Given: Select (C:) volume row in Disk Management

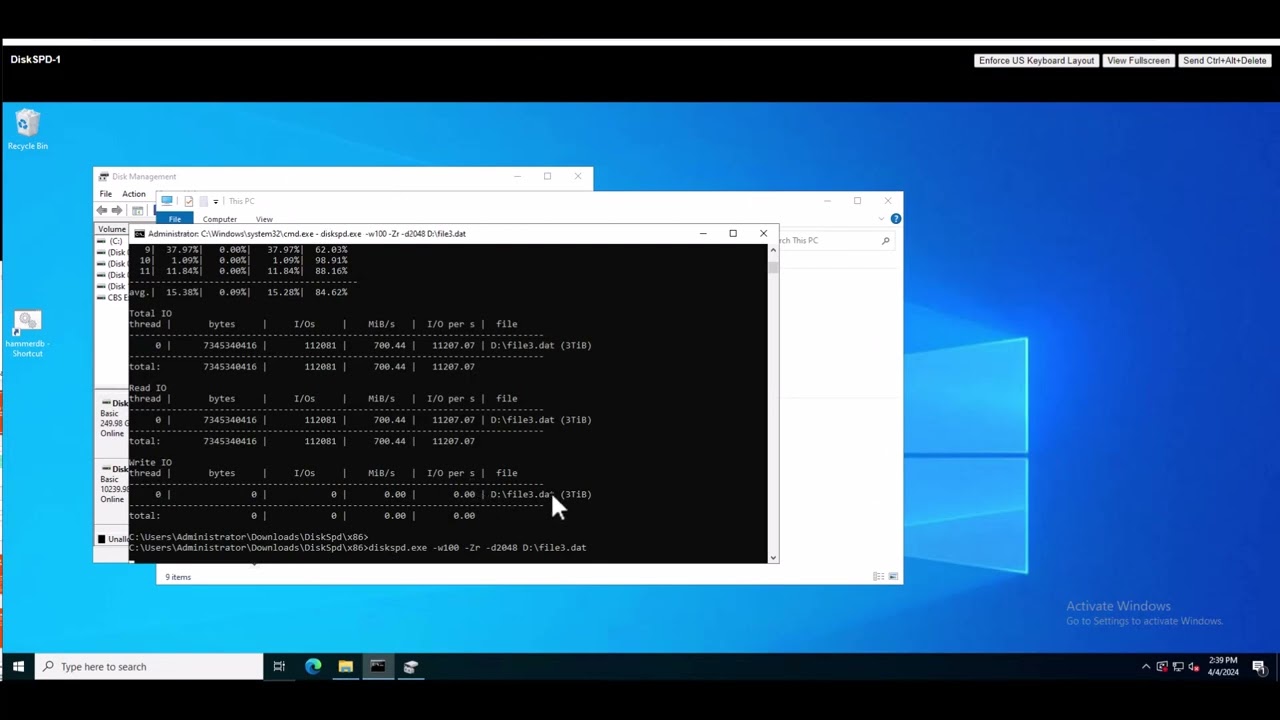Looking at the screenshot, I should pyautogui.click(x=112, y=241).
